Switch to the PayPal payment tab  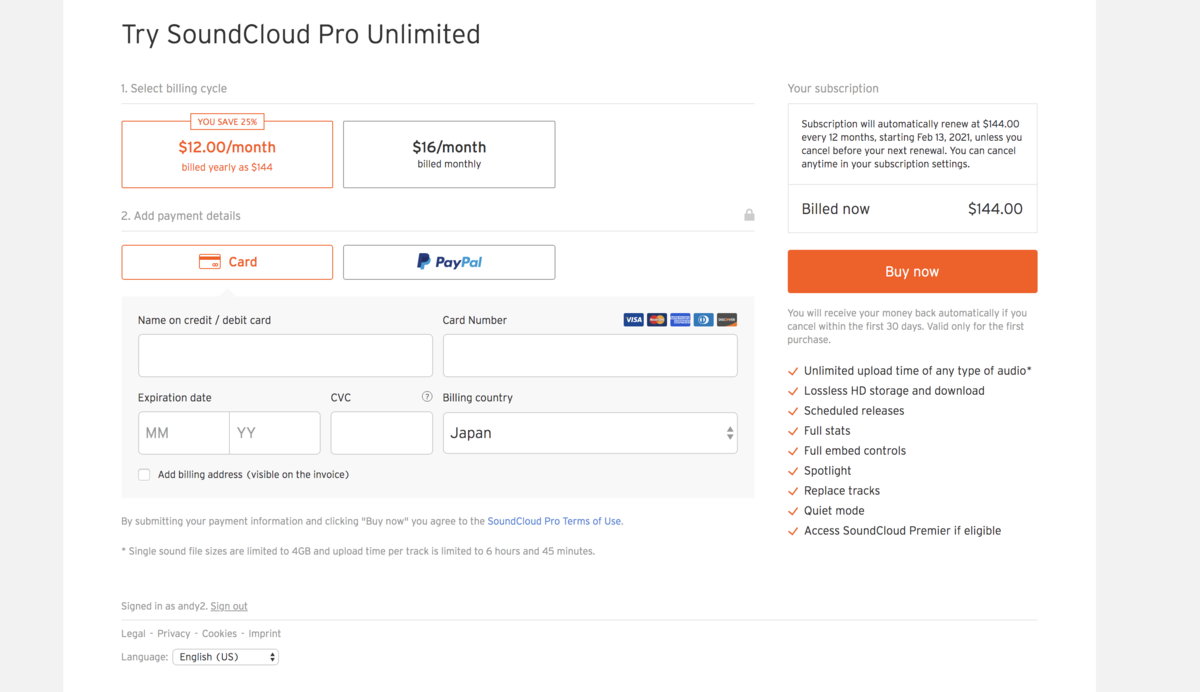[448, 261]
